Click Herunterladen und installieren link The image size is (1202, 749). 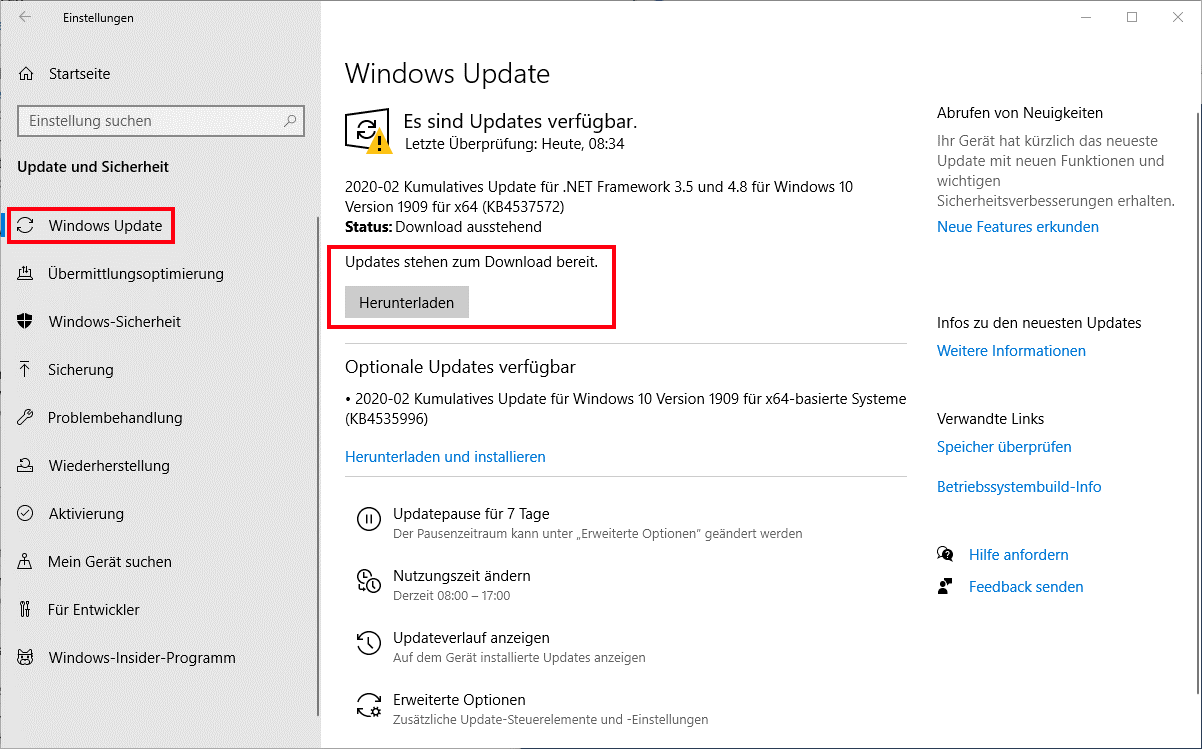pyautogui.click(x=445, y=456)
